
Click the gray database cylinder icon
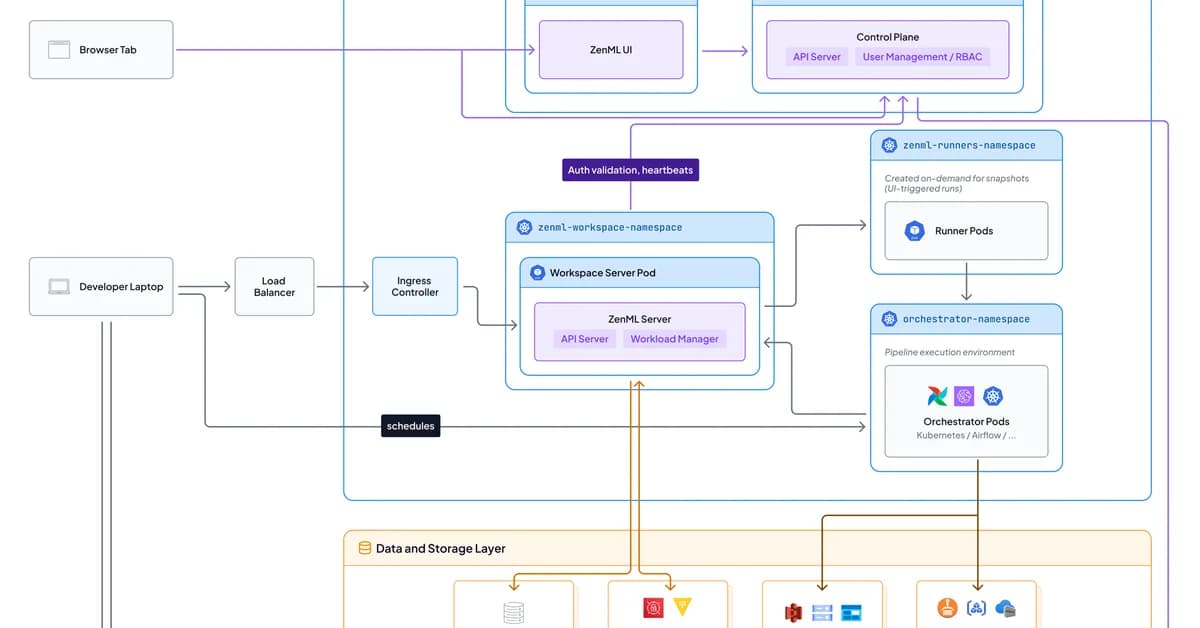click(513, 612)
